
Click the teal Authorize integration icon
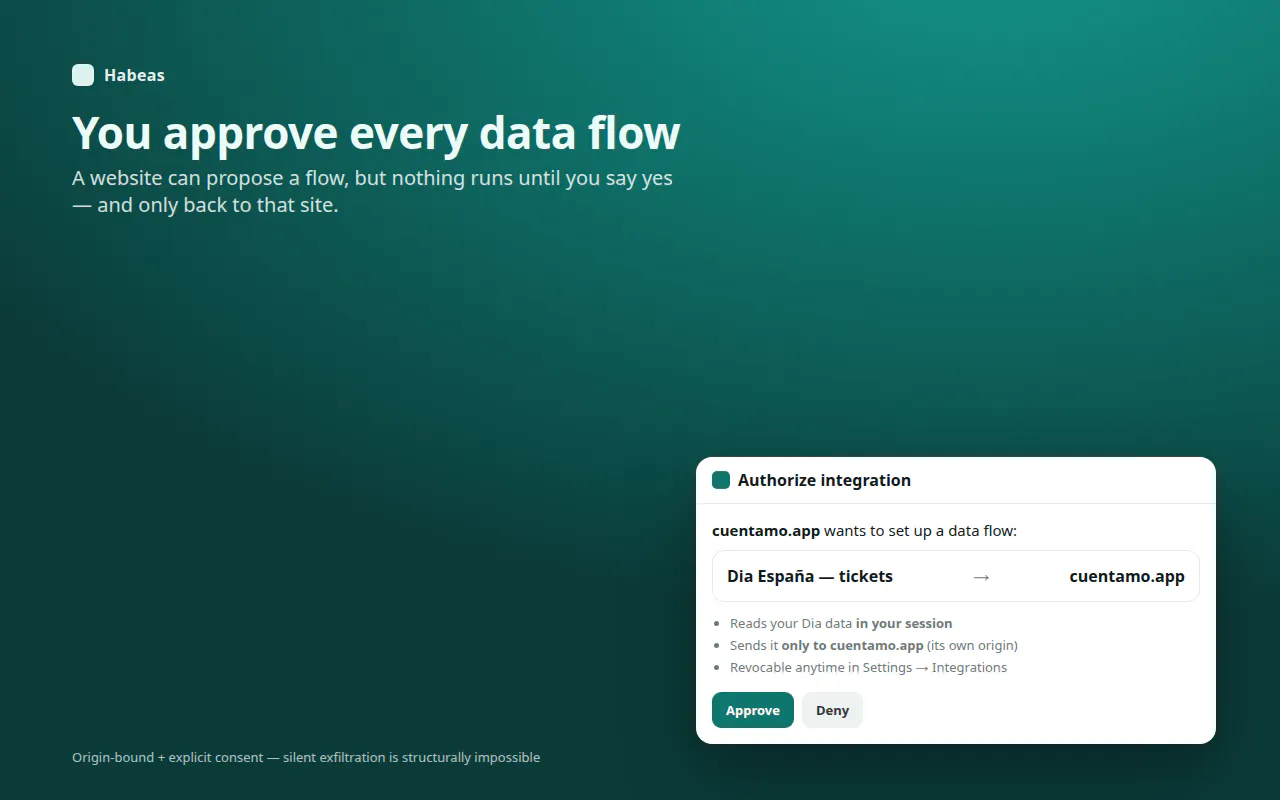pyautogui.click(x=721, y=480)
